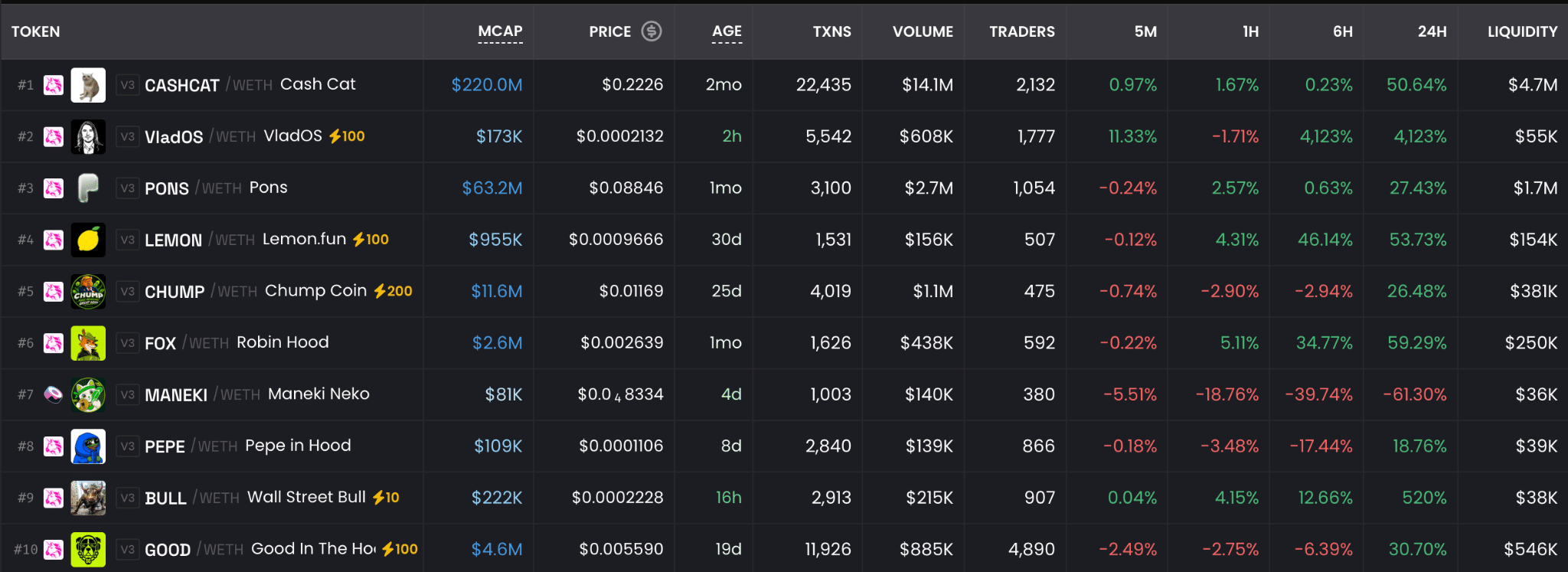Image resolution: width=1568 pixels, height=572 pixels.
Task: Click the $438K volume value
Action: point(926,342)
